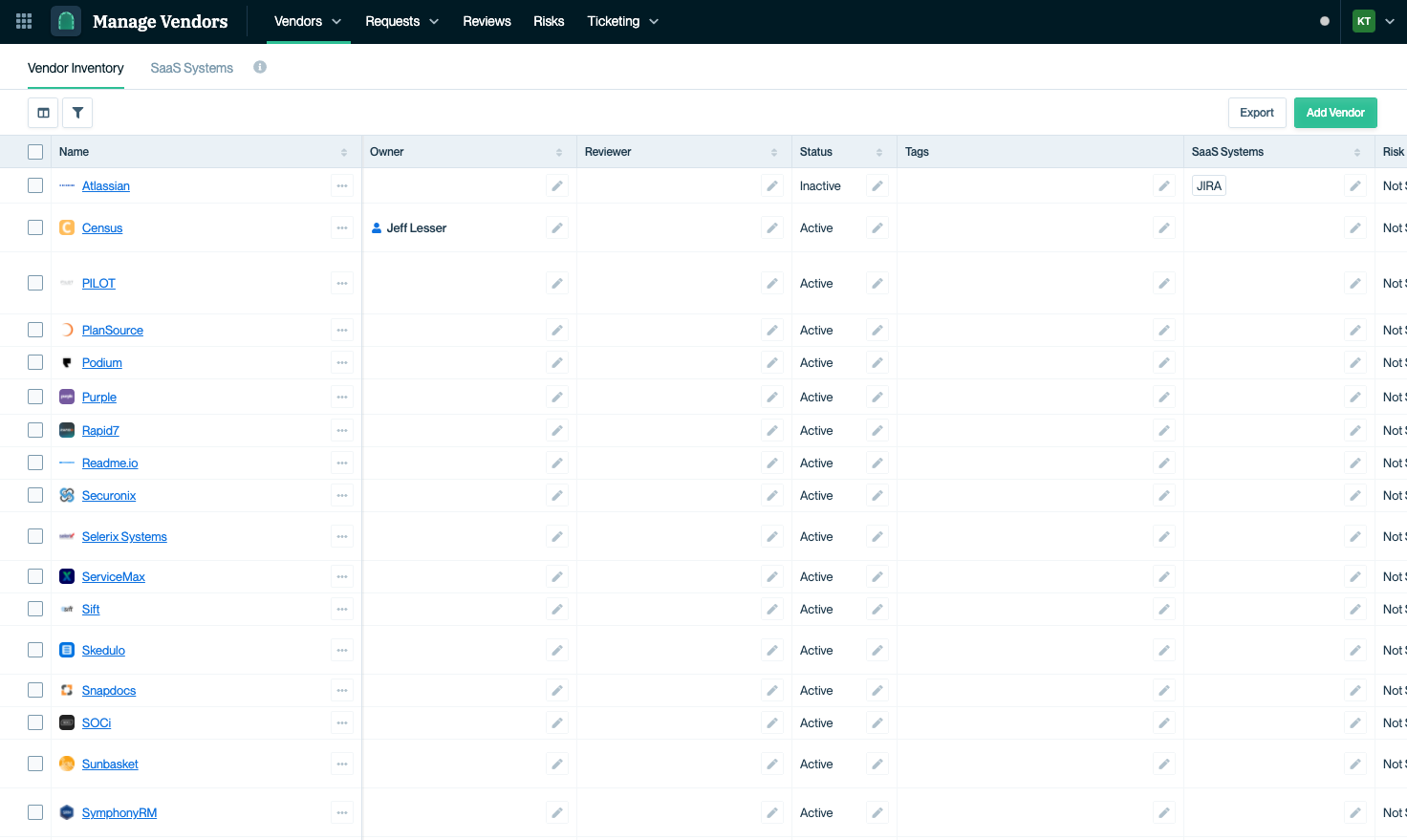Screen dimensions: 1407x840
Task: Open the column chooser icon
Action: [x=43, y=113]
